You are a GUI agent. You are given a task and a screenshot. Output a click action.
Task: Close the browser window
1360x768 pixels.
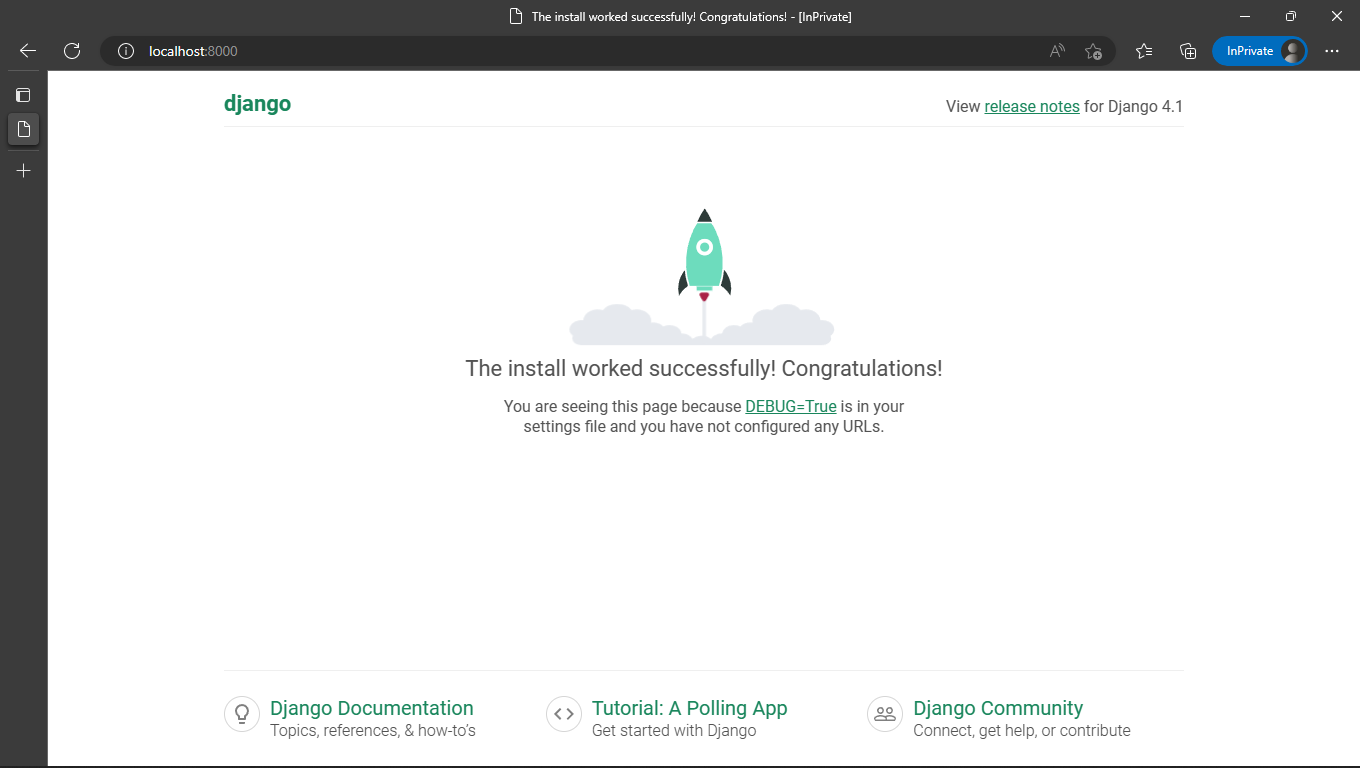(x=1337, y=17)
